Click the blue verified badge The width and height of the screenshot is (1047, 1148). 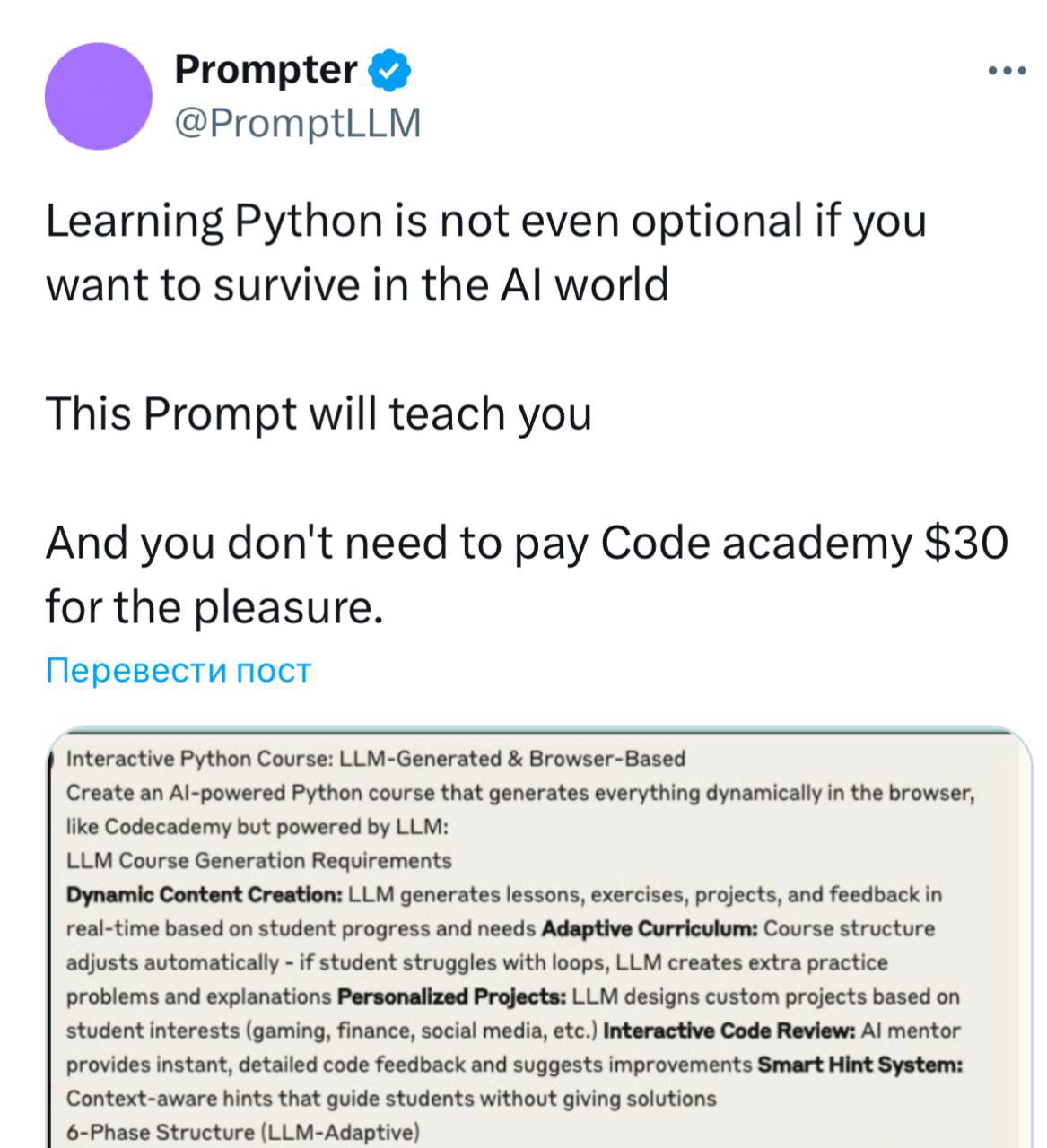point(390,70)
